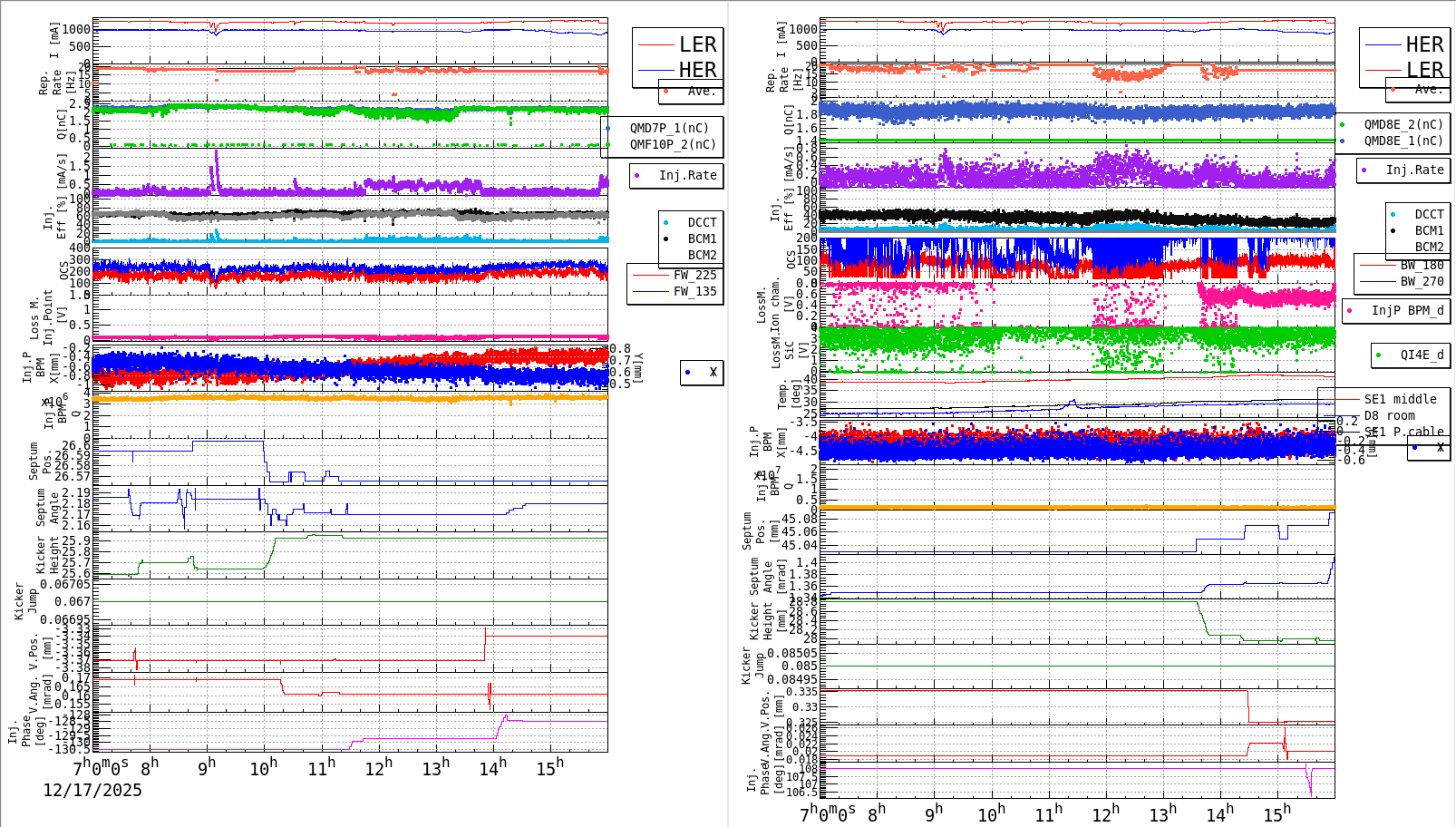
Task: Click the date label 12/17/2025
Action: tap(92, 790)
